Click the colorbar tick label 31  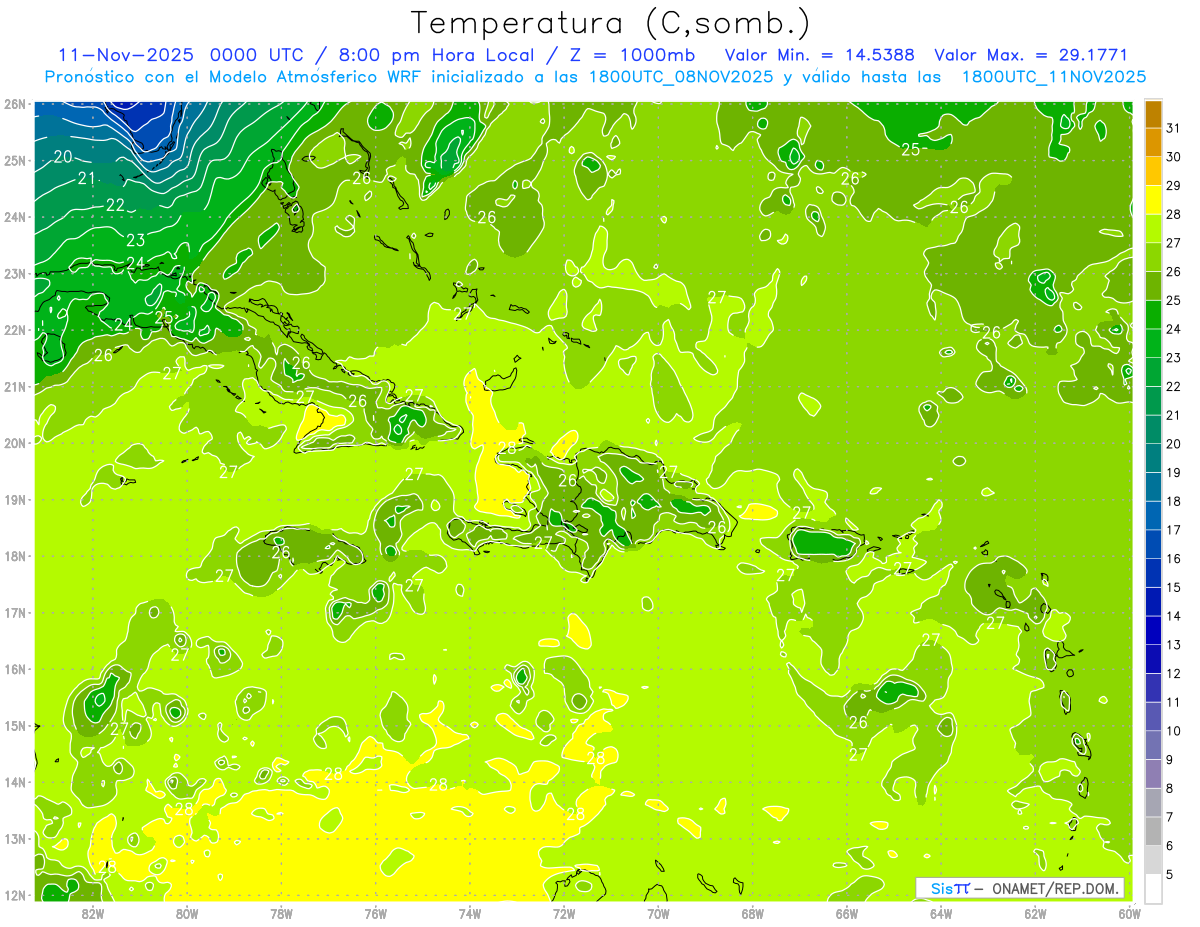tap(1174, 128)
